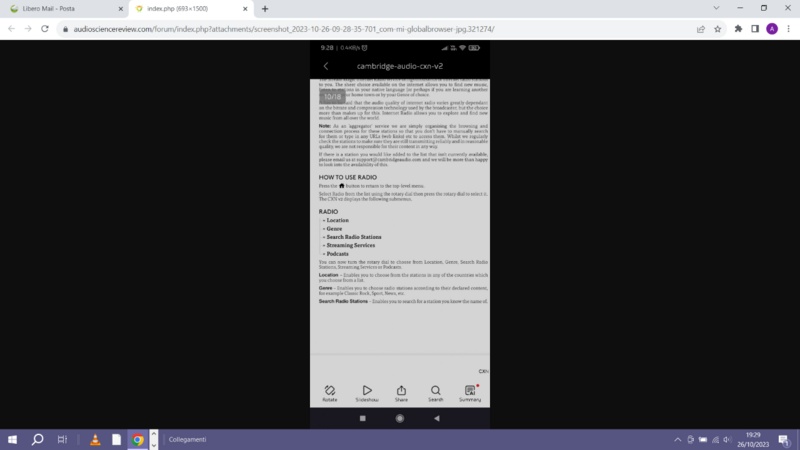
Task: Tap the Android home circle button
Action: (x=399, y=418)
